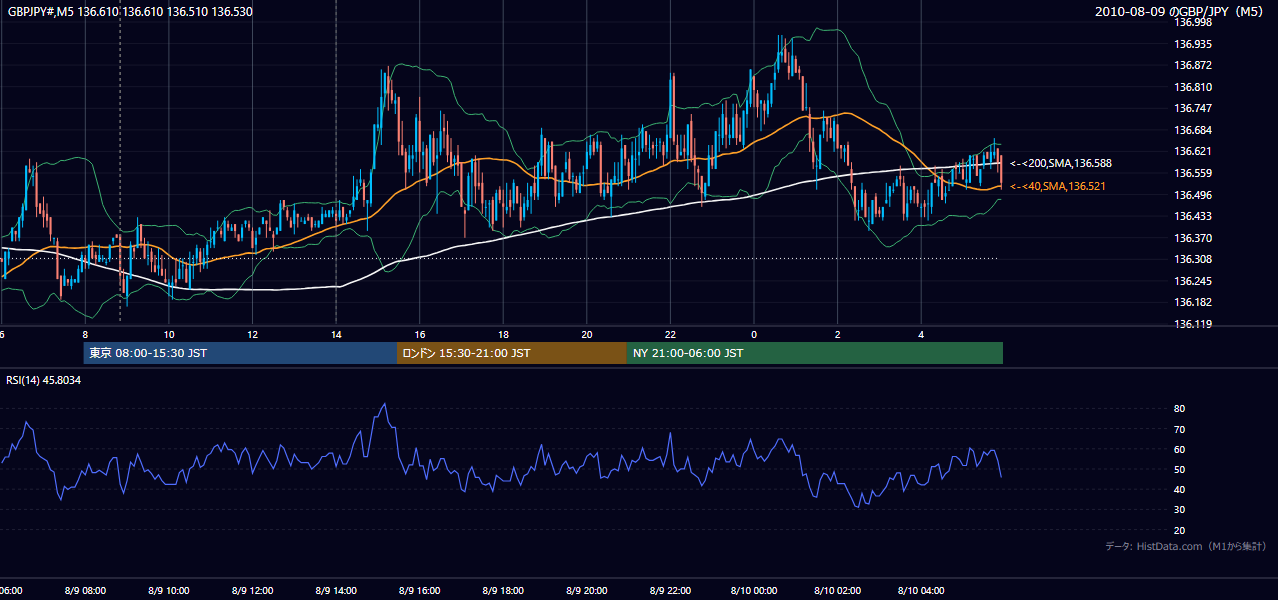
Task: Click the 8/9 10:00 date label
Action: pos(169,591)
